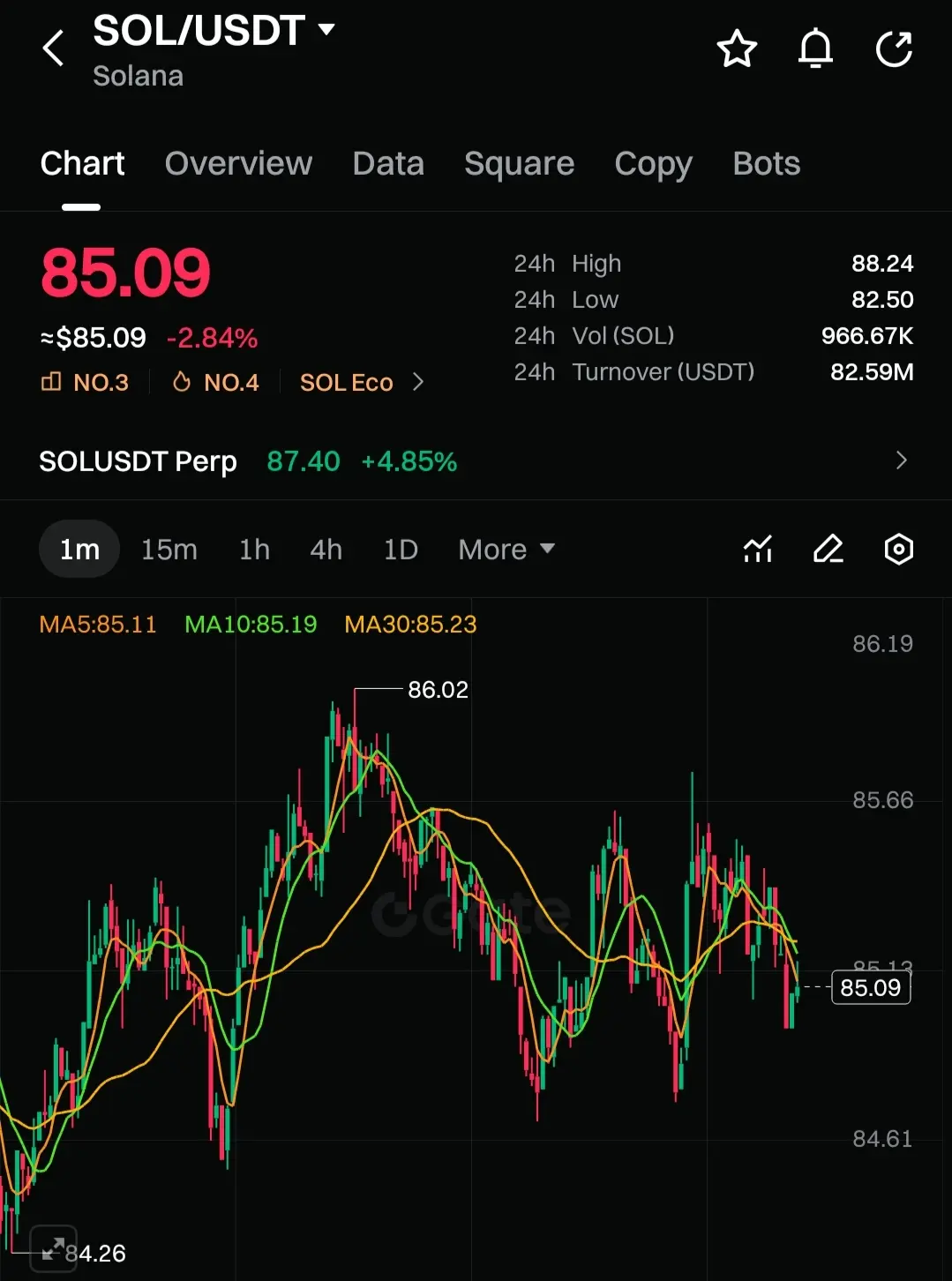This screenshot has width=952, height=1281.
Task: Open chart settings hexagon icon
Action: point(898,549)
